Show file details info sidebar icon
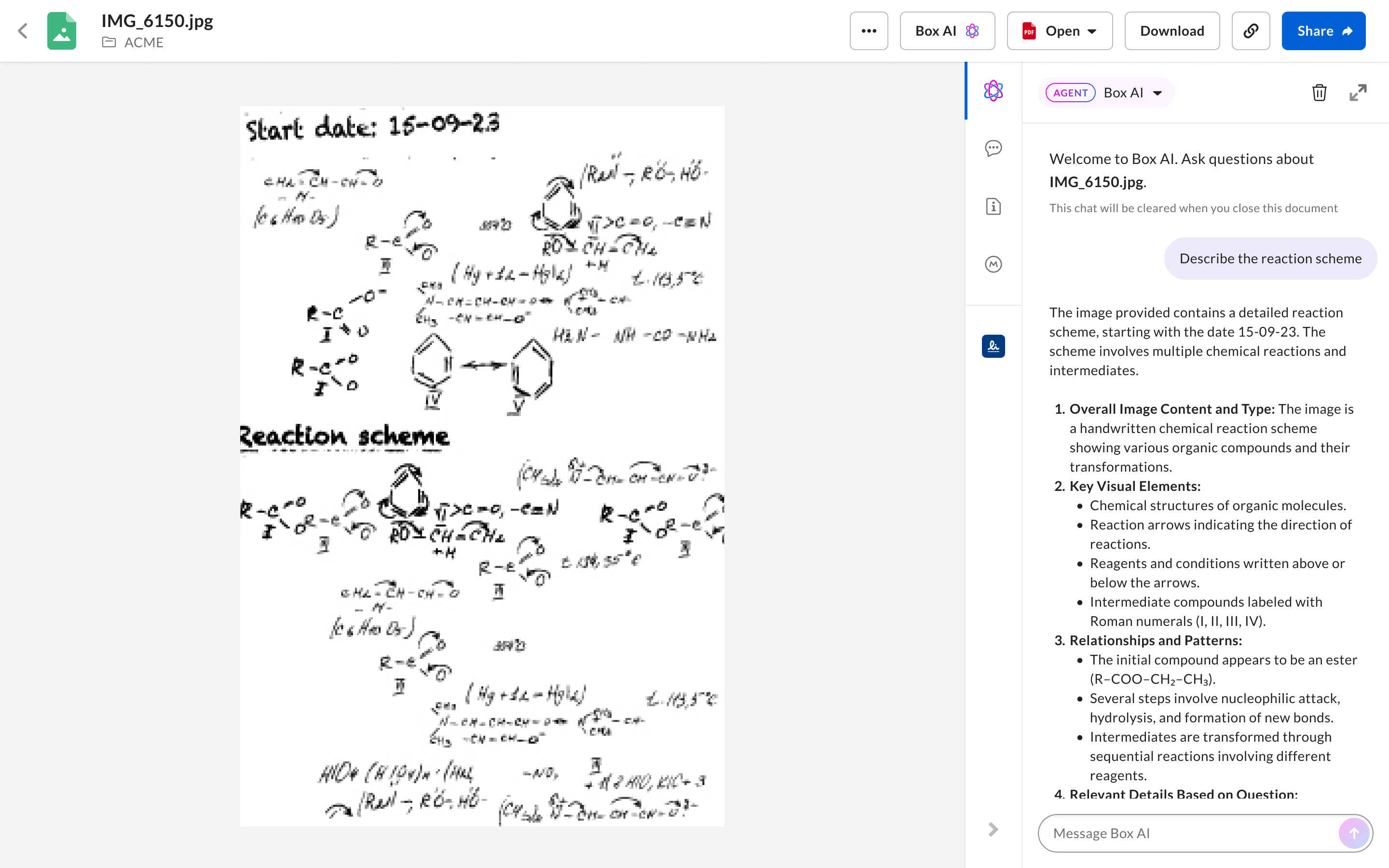The height and width of the screenshot is (868, 1389). 993,207
